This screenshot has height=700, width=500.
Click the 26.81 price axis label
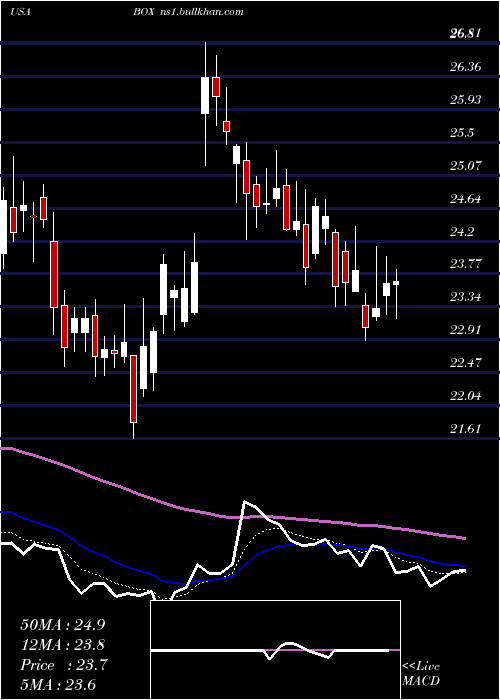tap(466, 33)
